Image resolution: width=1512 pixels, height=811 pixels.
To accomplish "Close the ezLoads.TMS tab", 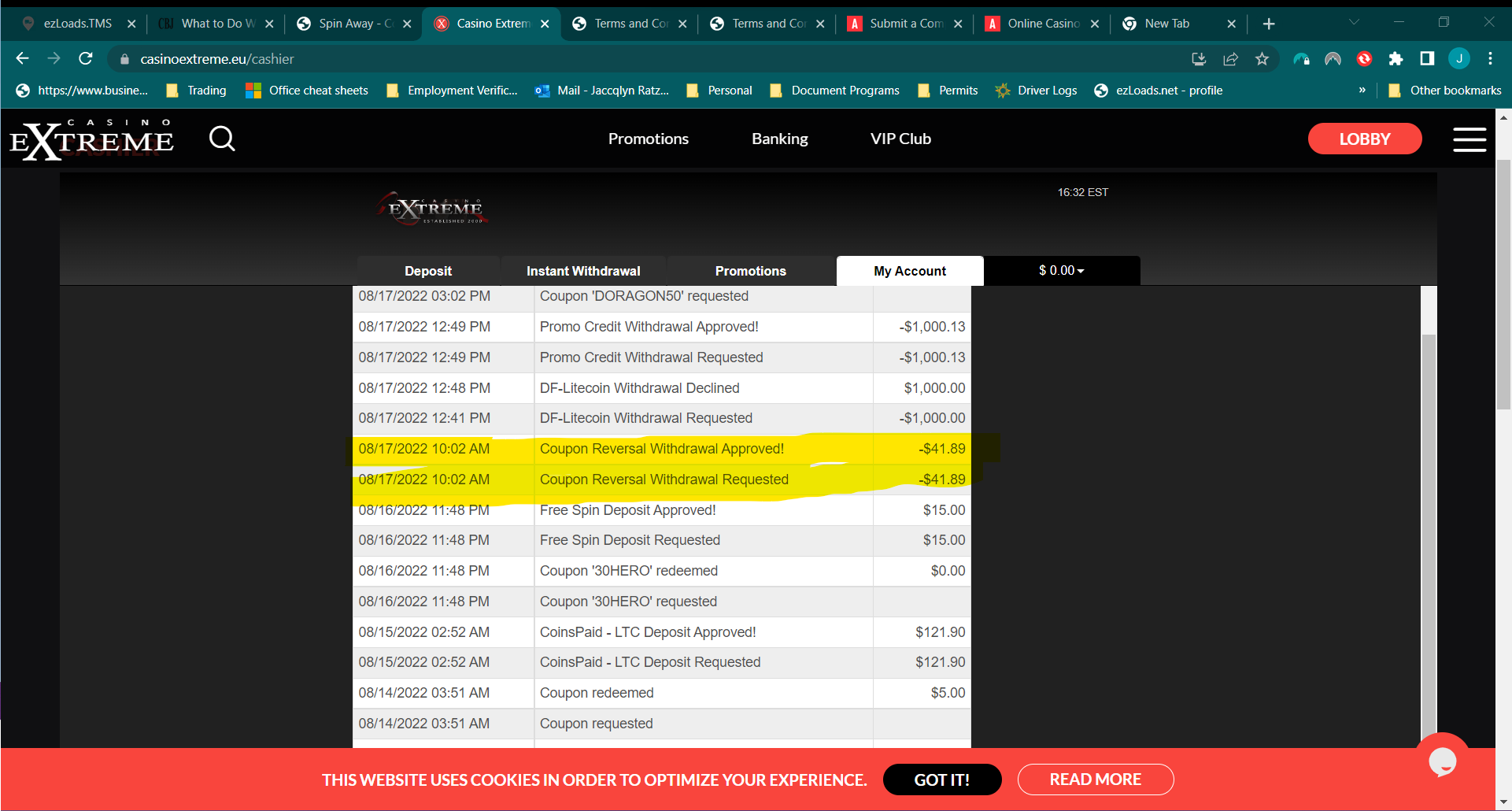I will pyautogui.click(x=131, y=24).
